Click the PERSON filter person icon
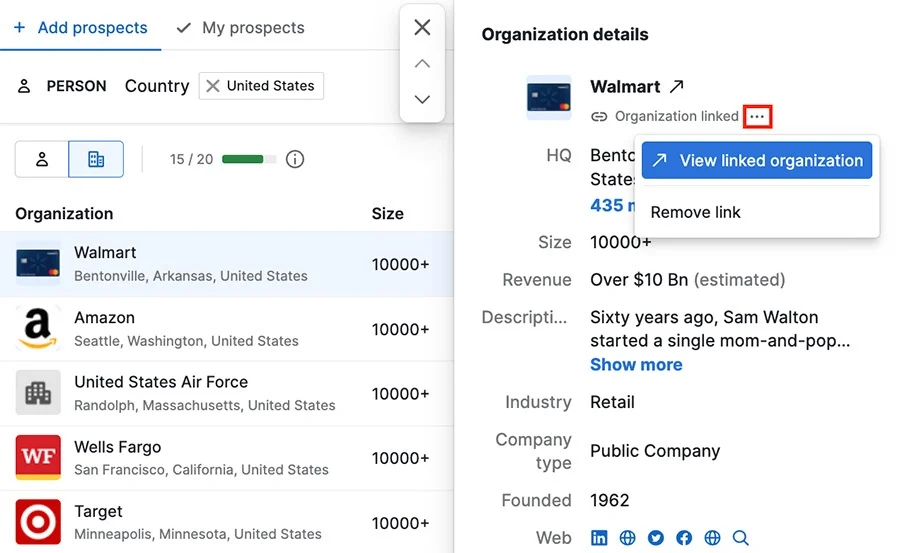Image resolution: width=900 pixels, height=553 pixels. pyautogui.click(x=24, y=86)
